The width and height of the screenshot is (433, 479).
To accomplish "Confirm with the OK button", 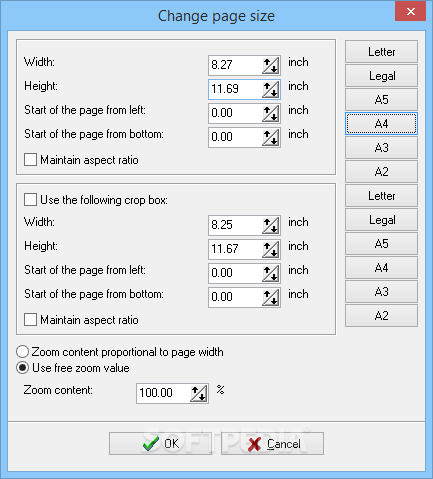I will (x=160, y=444).
